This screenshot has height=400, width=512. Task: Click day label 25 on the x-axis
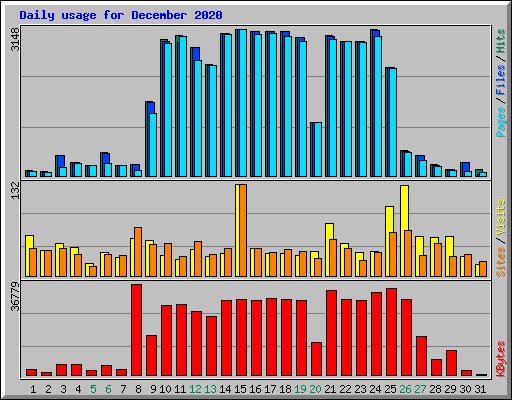(390, 389)
